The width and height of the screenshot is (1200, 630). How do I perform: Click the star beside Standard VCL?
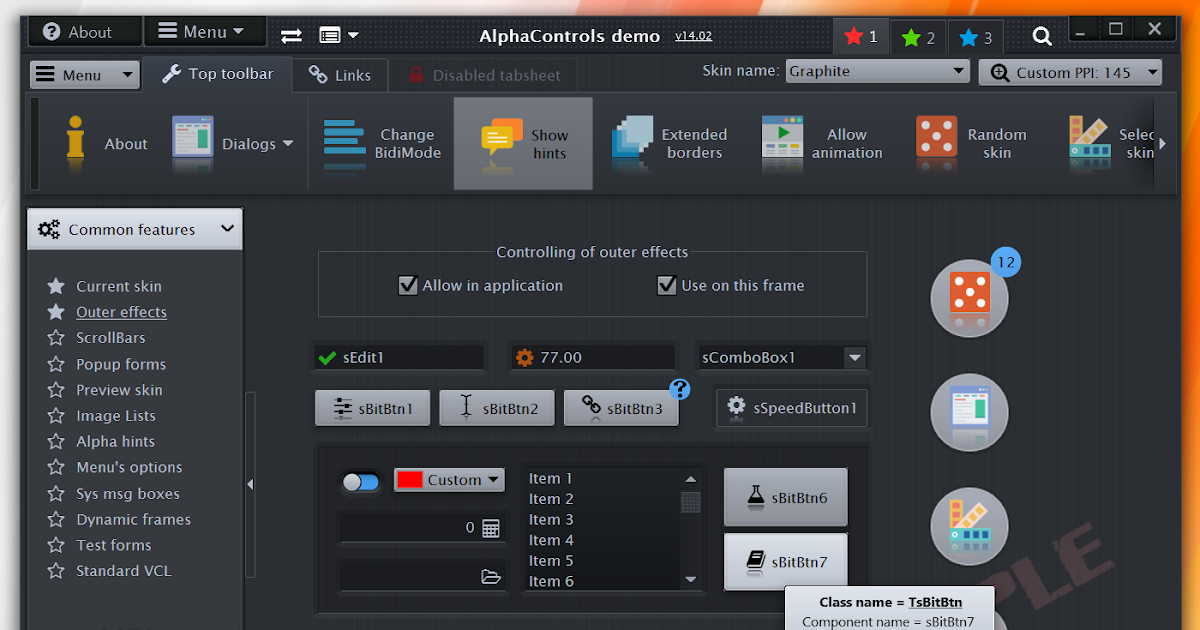tap(56, 571)
